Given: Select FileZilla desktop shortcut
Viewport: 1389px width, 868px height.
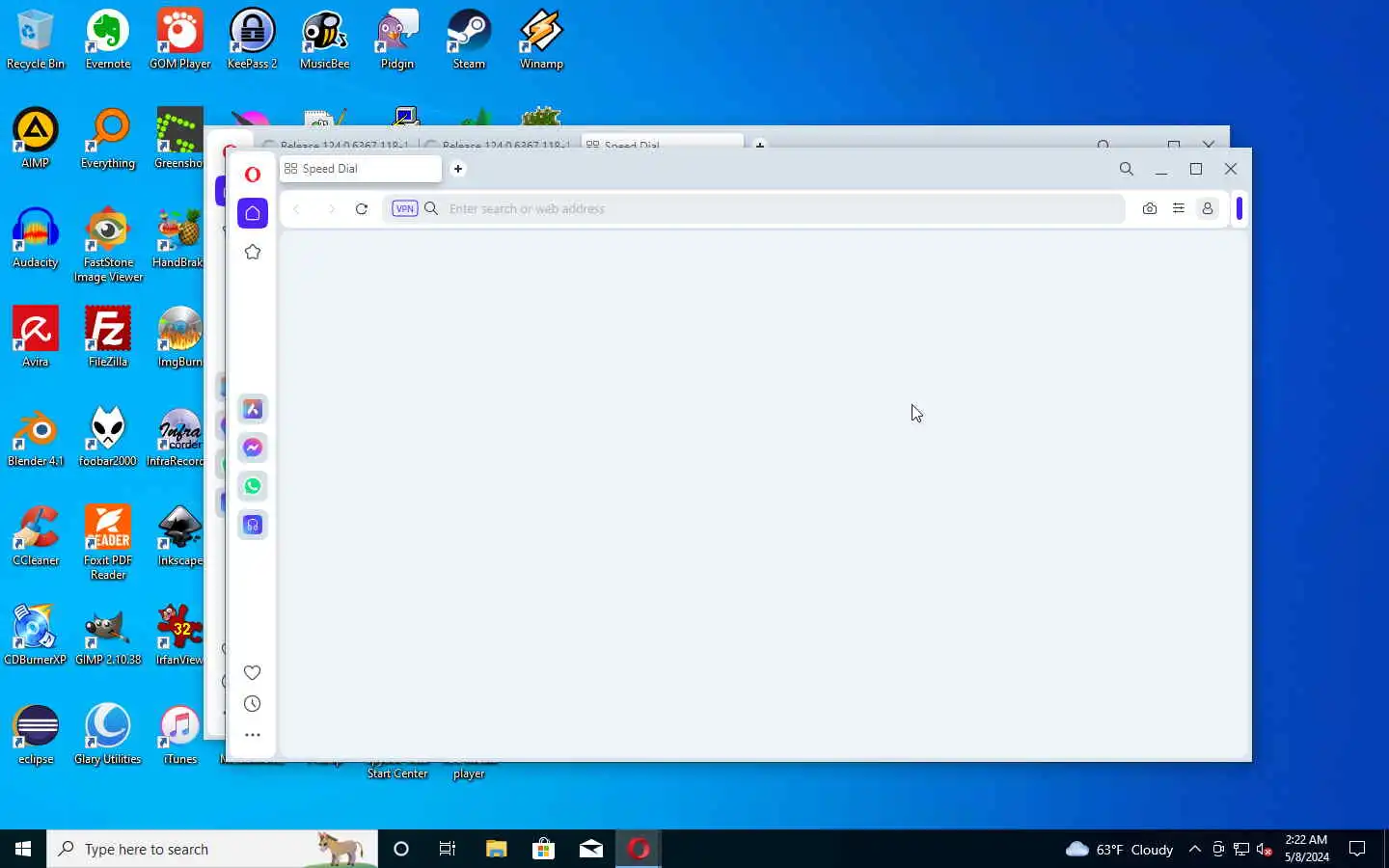Looking at the screenshot, I should [108, 338].
